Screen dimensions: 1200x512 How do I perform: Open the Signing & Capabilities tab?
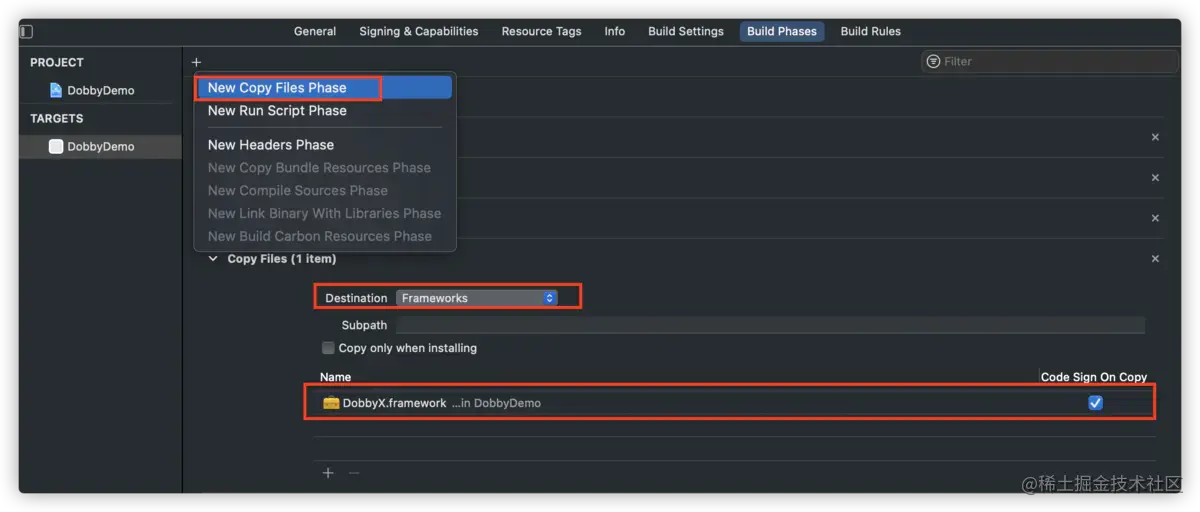click(x=418, y=31)
